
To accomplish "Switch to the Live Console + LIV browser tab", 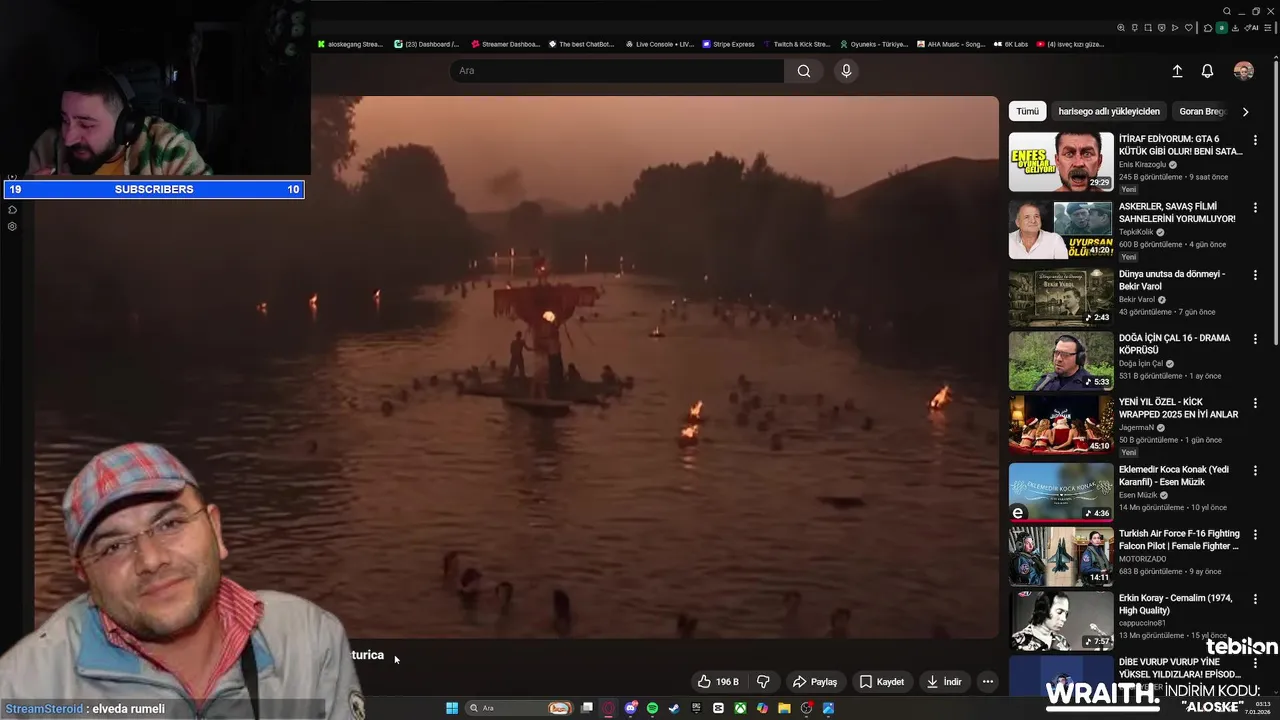I will point(659,44).
